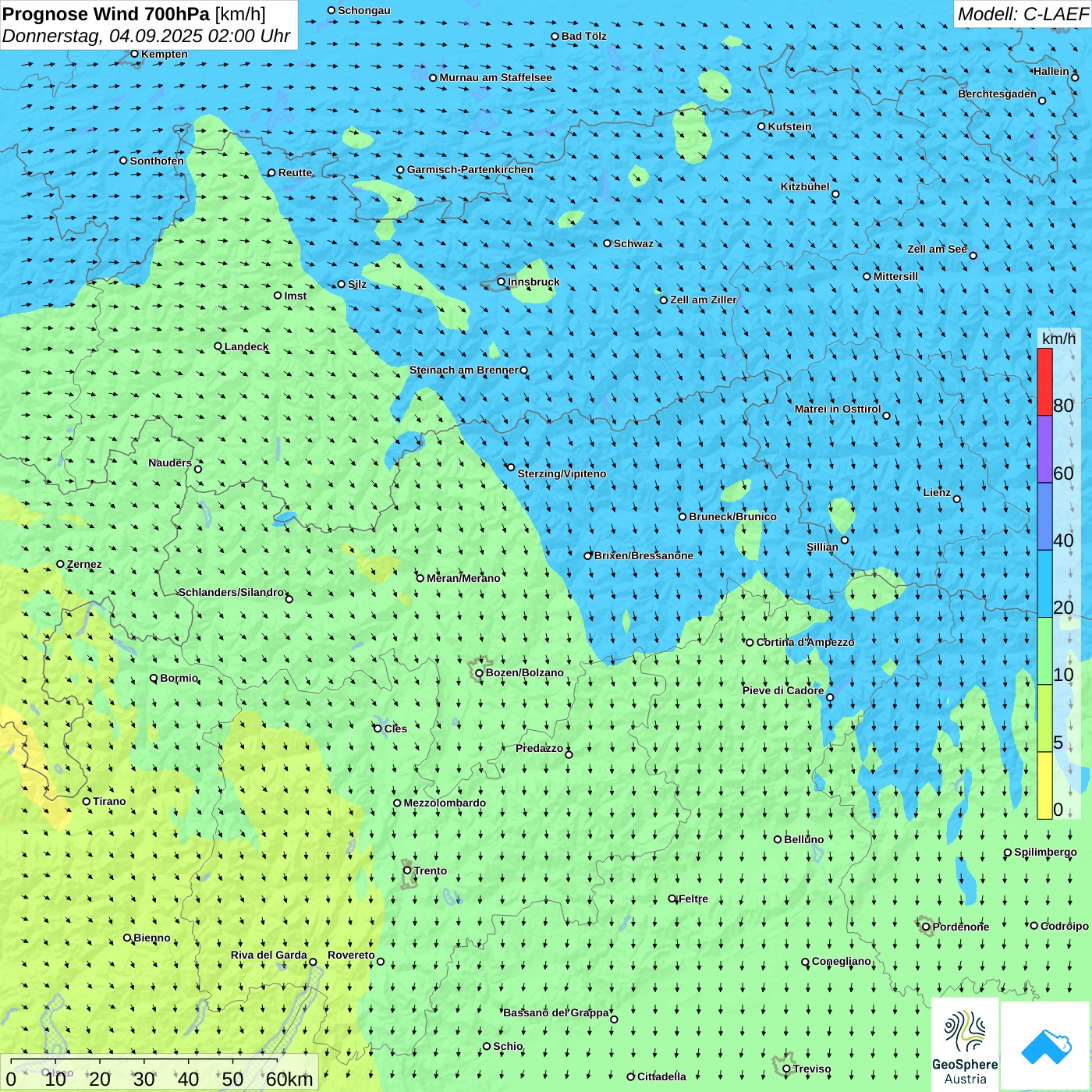Click the 'Bruneck/Brunico' label
The width and height of the screenshot is (1092, 1092).
[732, 516]
